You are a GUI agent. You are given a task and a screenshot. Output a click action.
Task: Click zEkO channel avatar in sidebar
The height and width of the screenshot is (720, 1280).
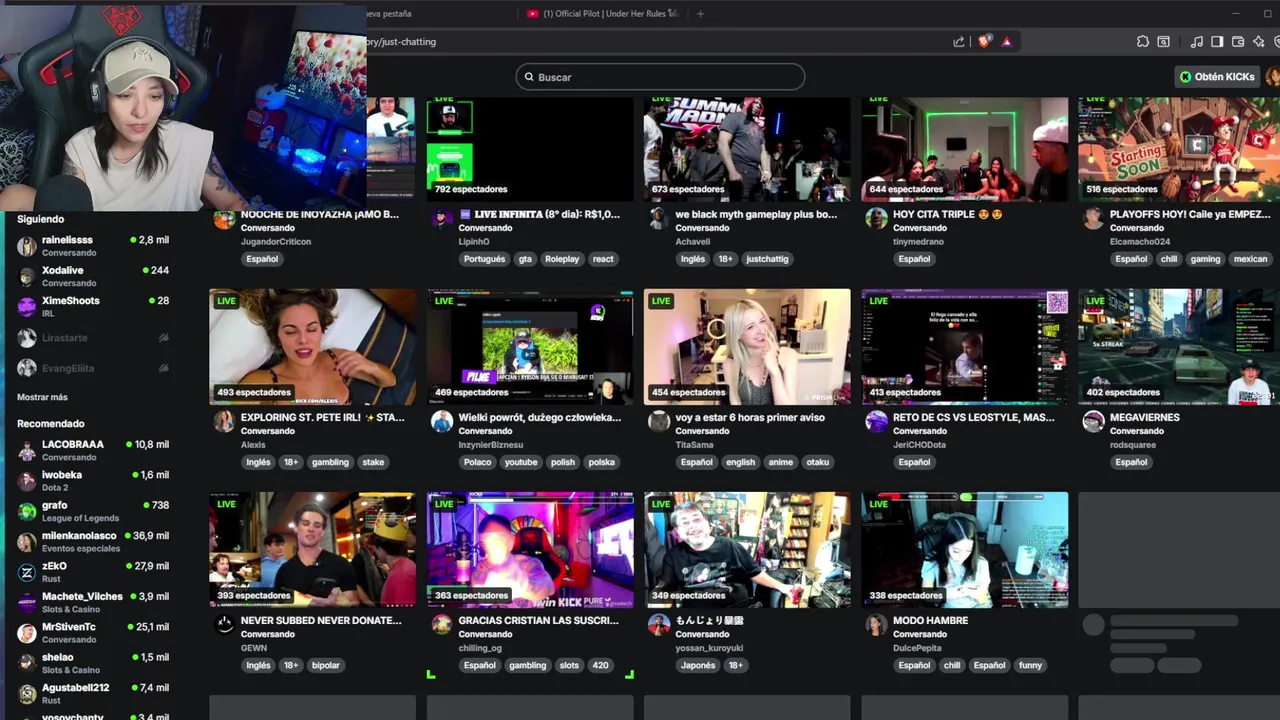click(x=27, y=572)
